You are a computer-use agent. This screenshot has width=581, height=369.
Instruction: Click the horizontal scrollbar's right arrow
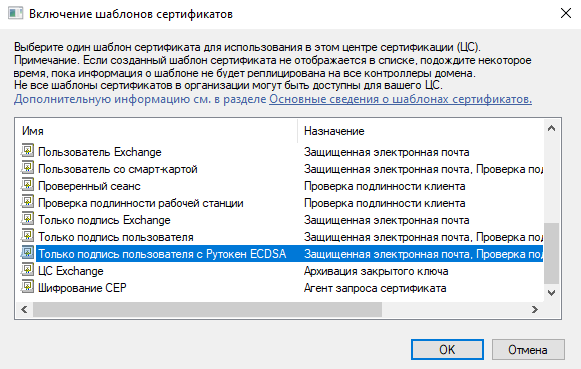coord(535,309)
